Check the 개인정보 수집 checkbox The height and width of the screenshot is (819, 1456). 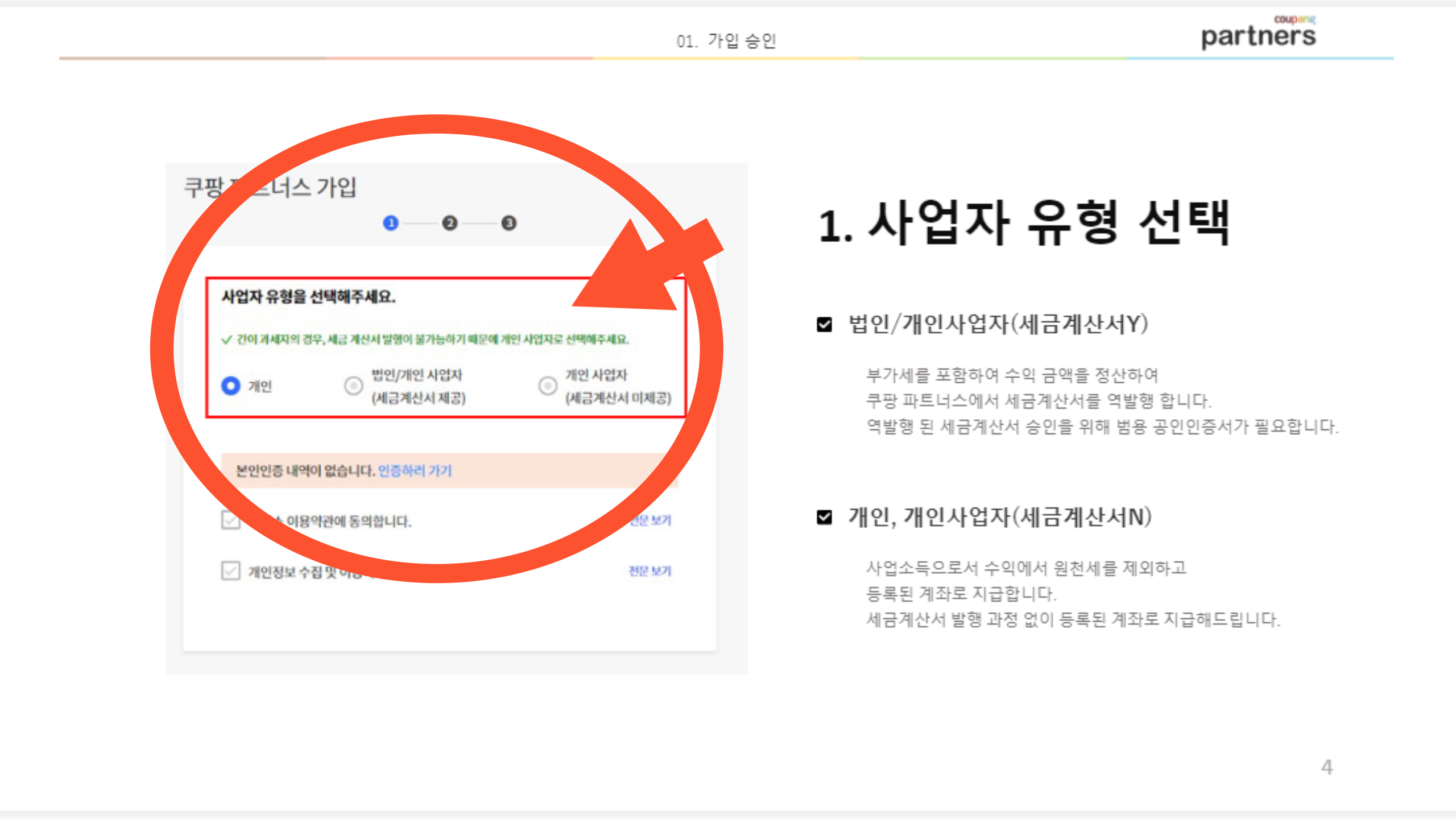pos(230,570)
